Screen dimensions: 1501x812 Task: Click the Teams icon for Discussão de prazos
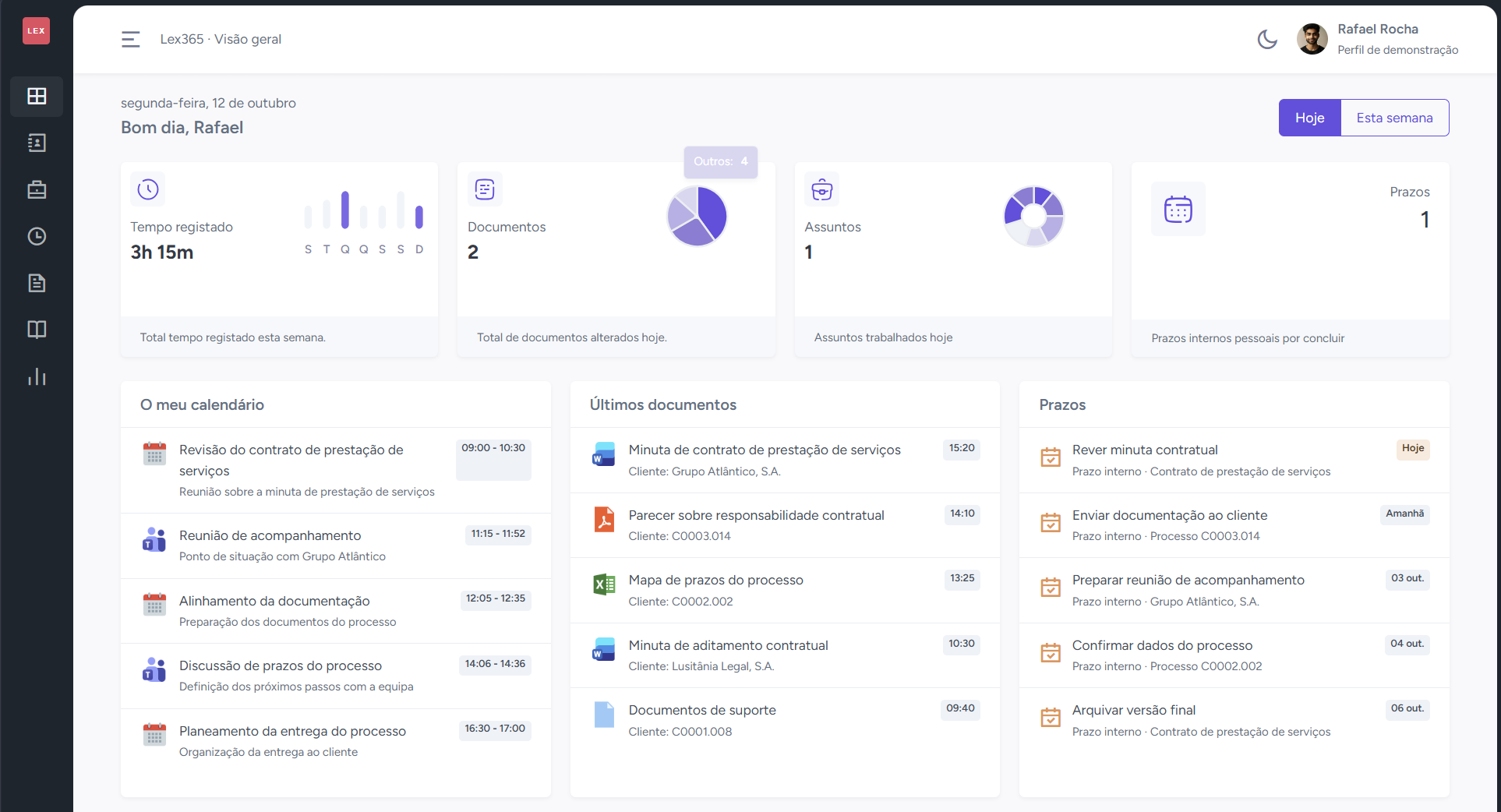pos(154,670)
